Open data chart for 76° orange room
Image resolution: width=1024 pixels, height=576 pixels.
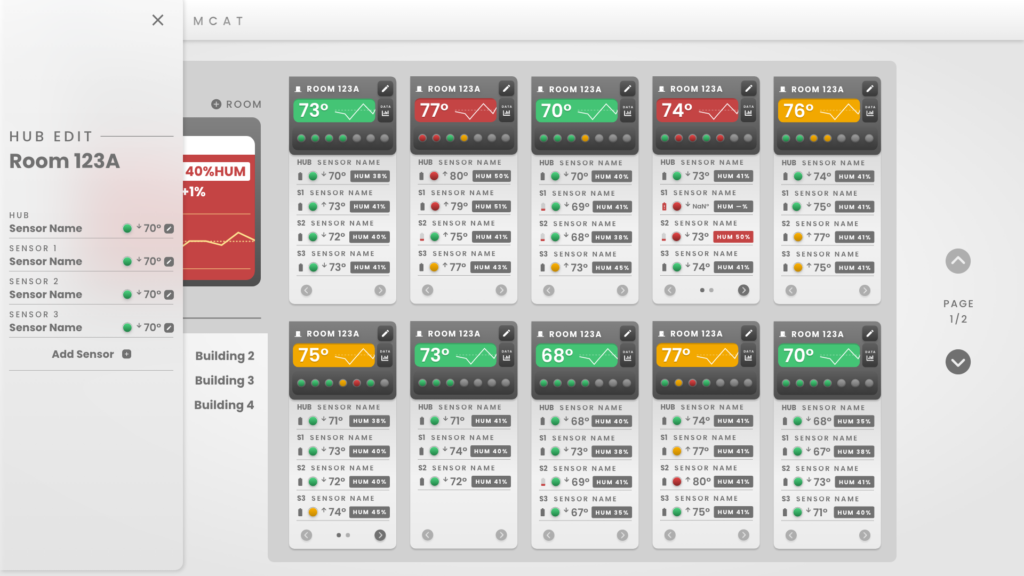(x=870, y=111)
